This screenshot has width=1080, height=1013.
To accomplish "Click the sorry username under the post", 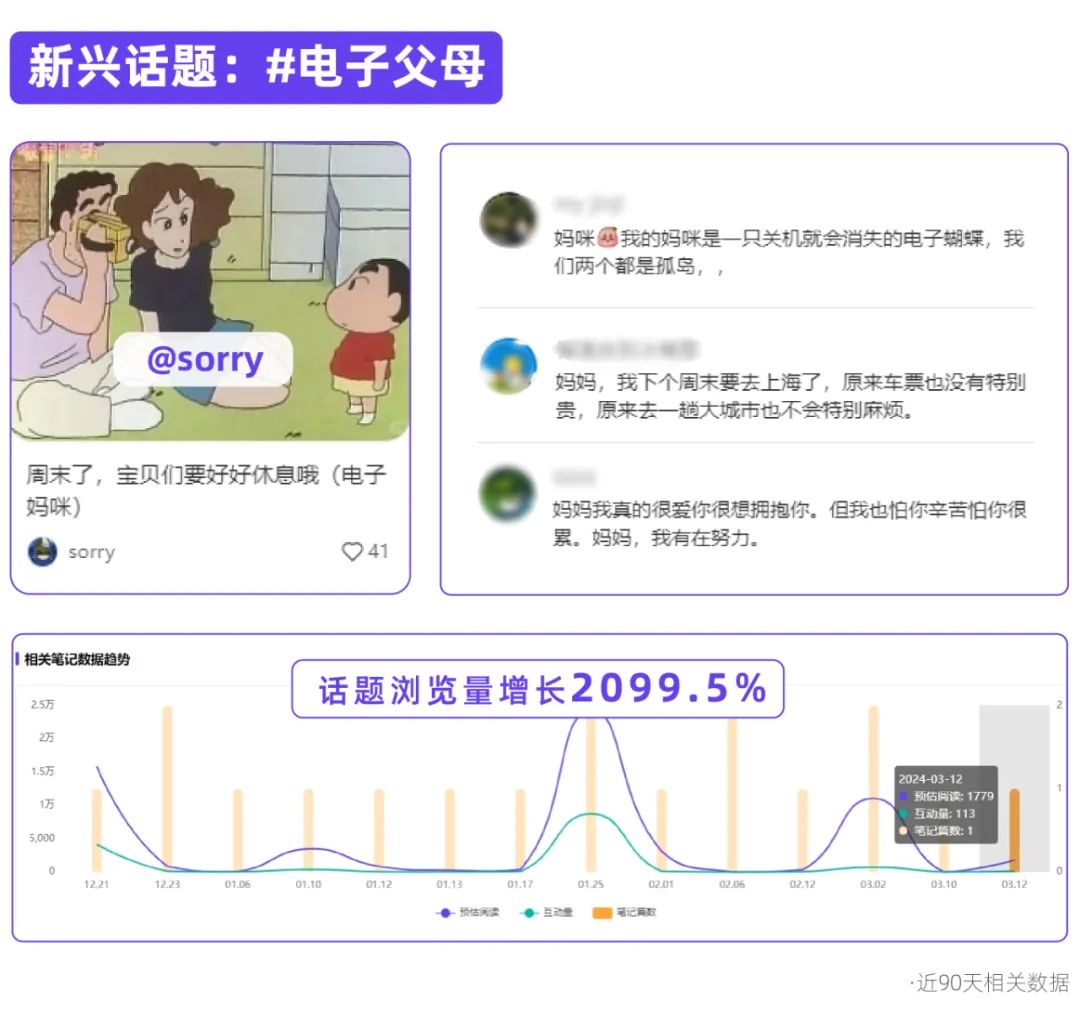I will [92, 552].
